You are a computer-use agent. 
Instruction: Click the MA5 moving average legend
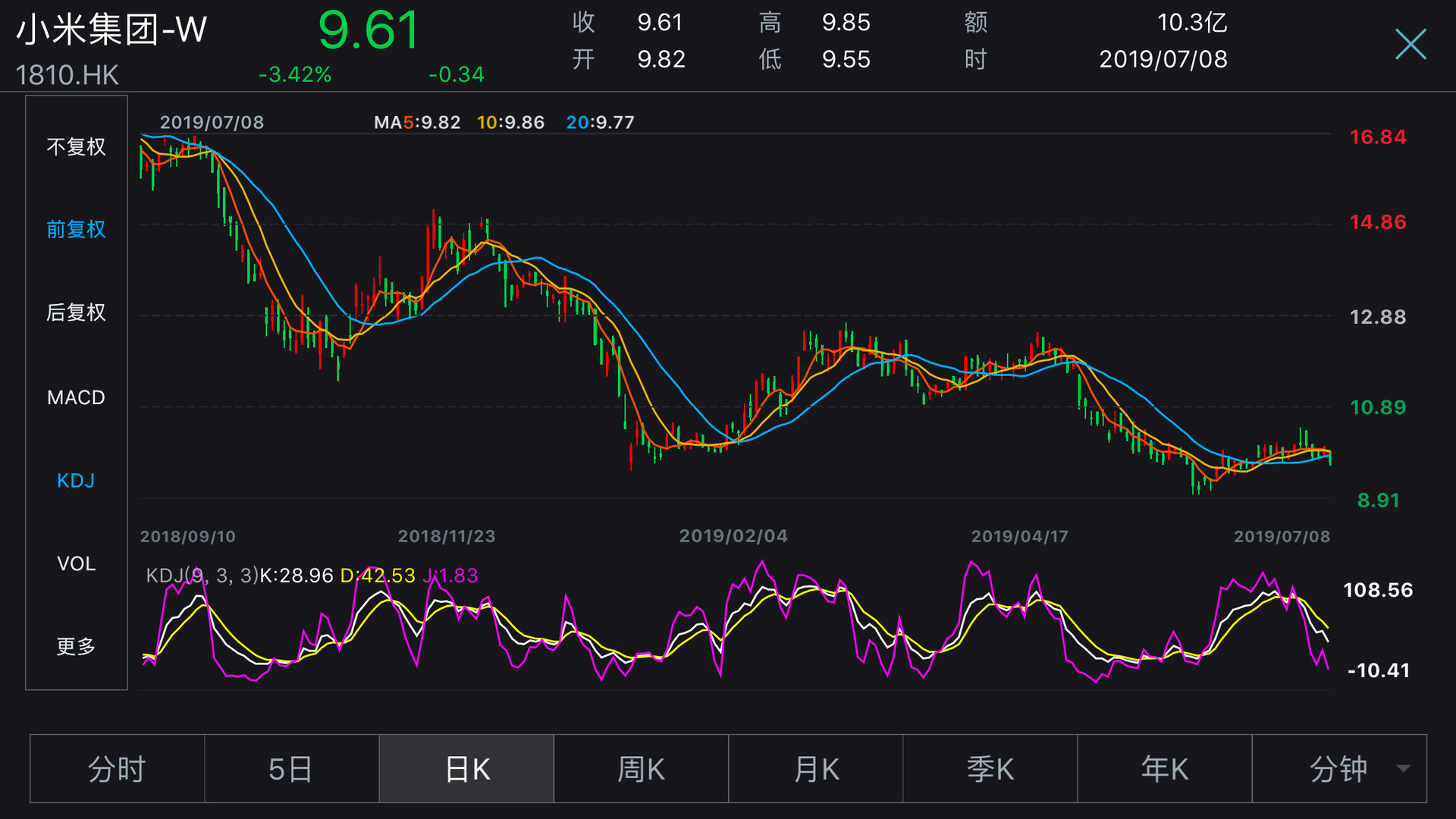click(x=416, y=122)
